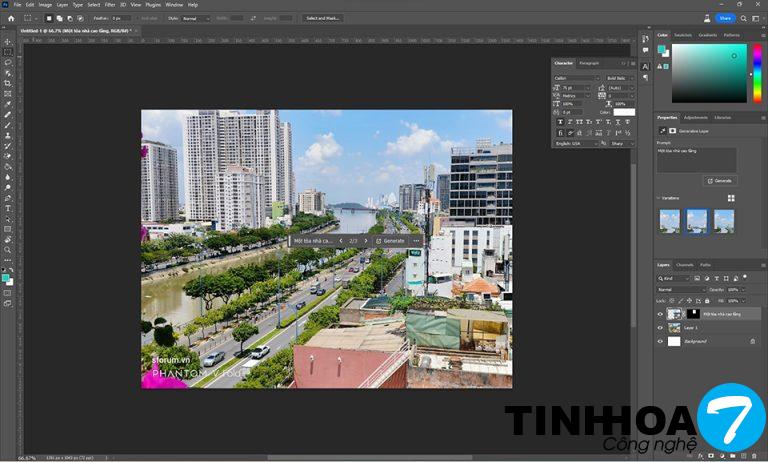Image resolution: width=768 pixels, height=462 pixels.
Task: Open the layer blend mode dropdown
Action: 681,289
